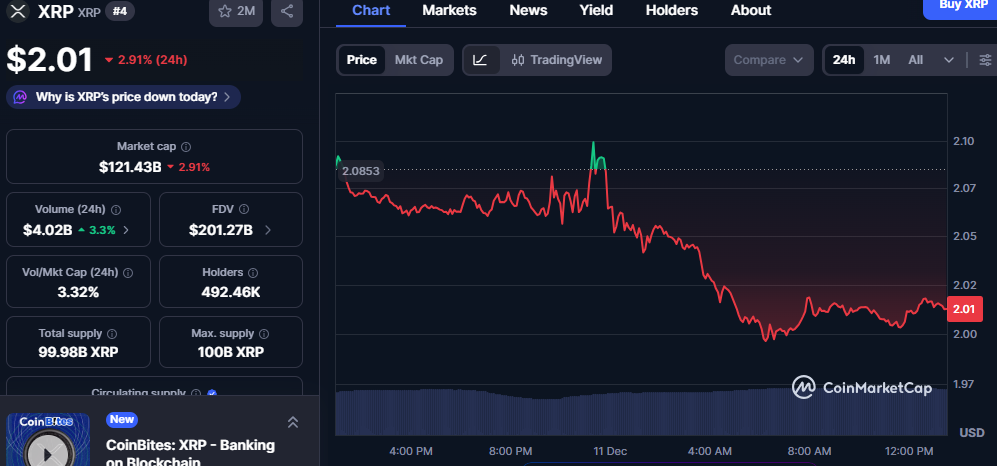997x466 pixels.
Task: Select the 1M time range
Action: pos(881,60)
